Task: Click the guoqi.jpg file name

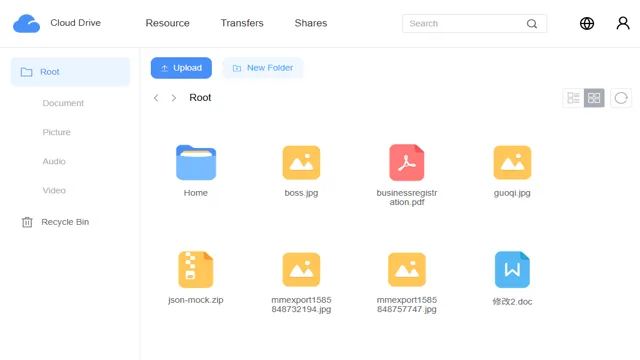Action: tap(512, 193)
